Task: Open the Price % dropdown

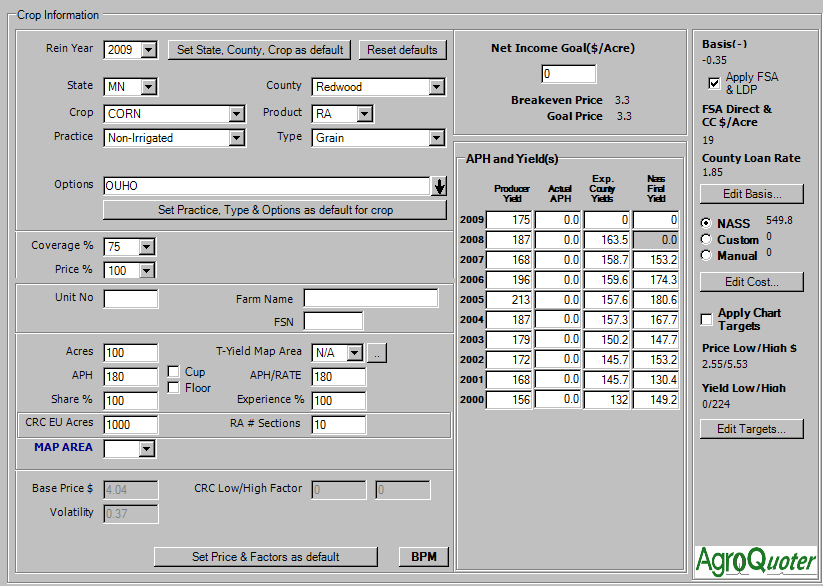Action: click(146, 270)
